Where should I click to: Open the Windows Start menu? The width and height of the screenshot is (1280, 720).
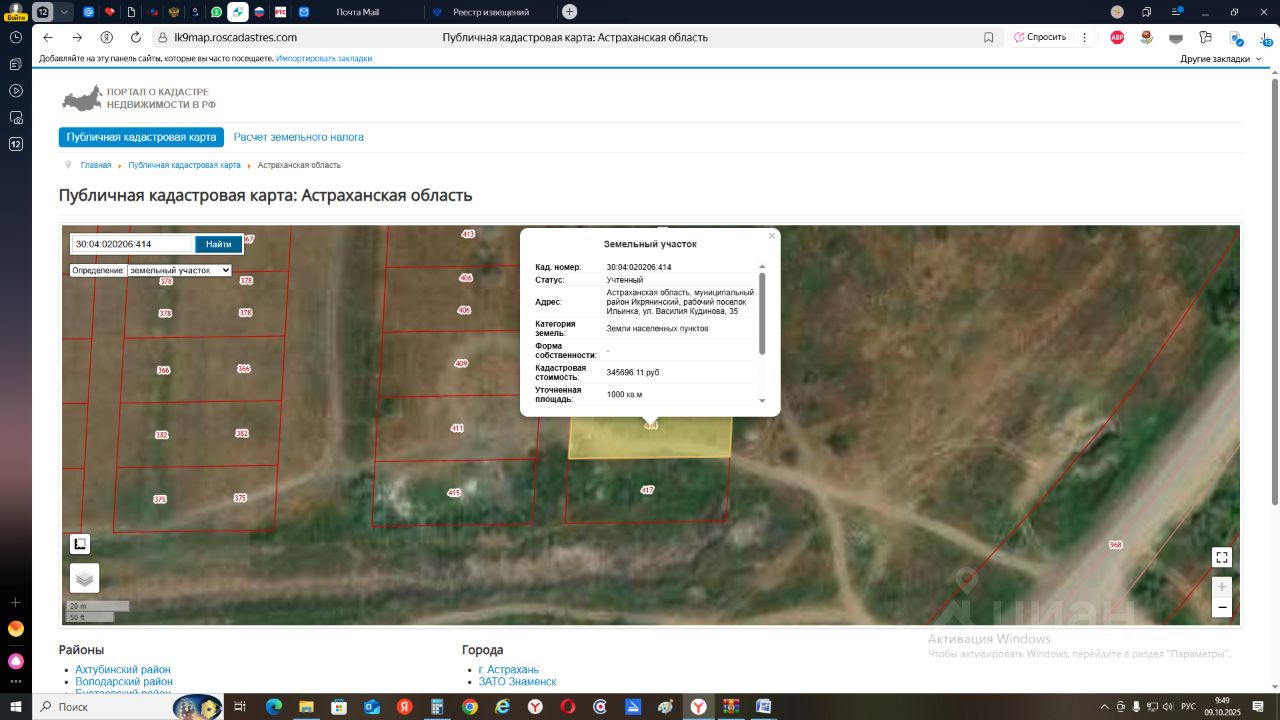(x=15, y=707)
